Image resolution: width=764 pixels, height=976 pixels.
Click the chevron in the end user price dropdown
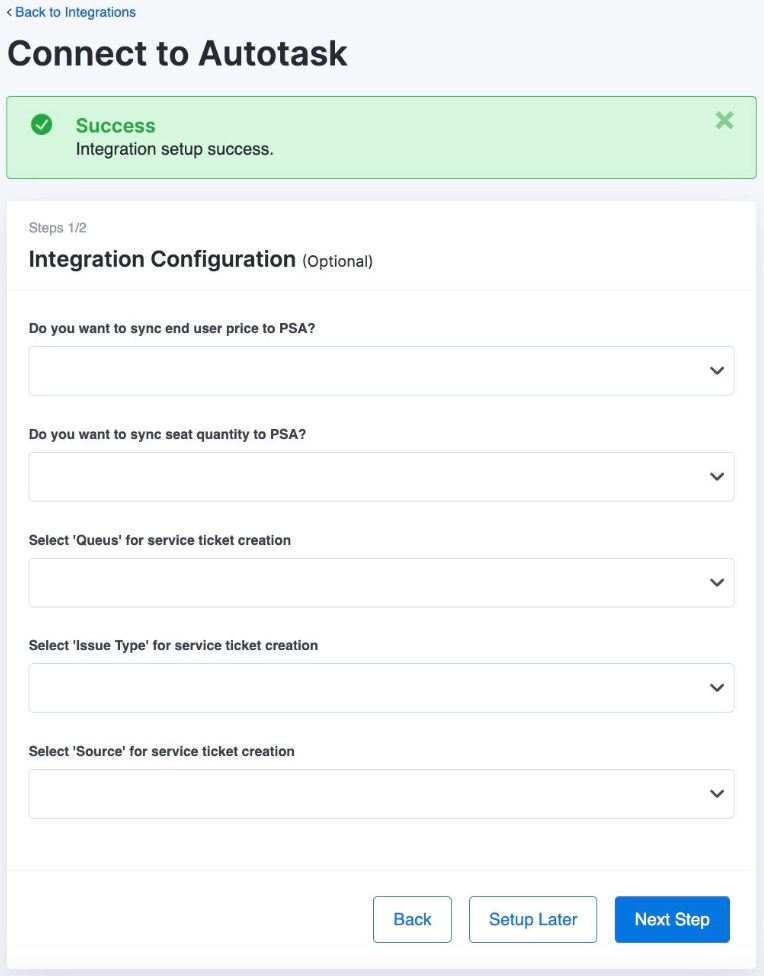pyautogui.click(x=716, y=371)
